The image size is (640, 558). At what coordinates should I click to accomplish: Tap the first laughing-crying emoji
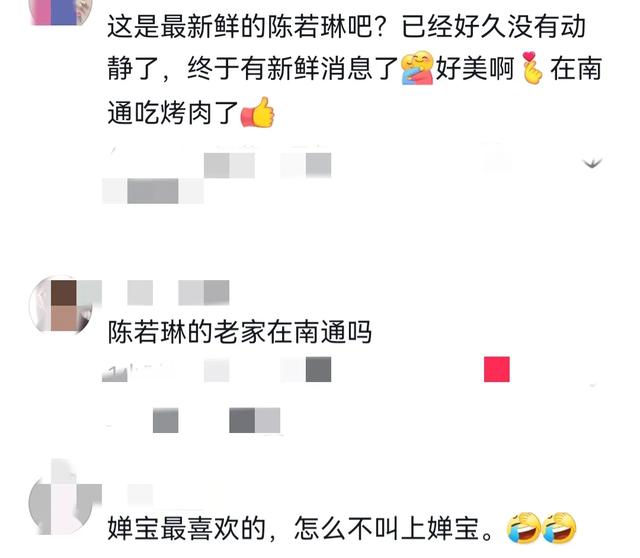click(x=524, y=528)
